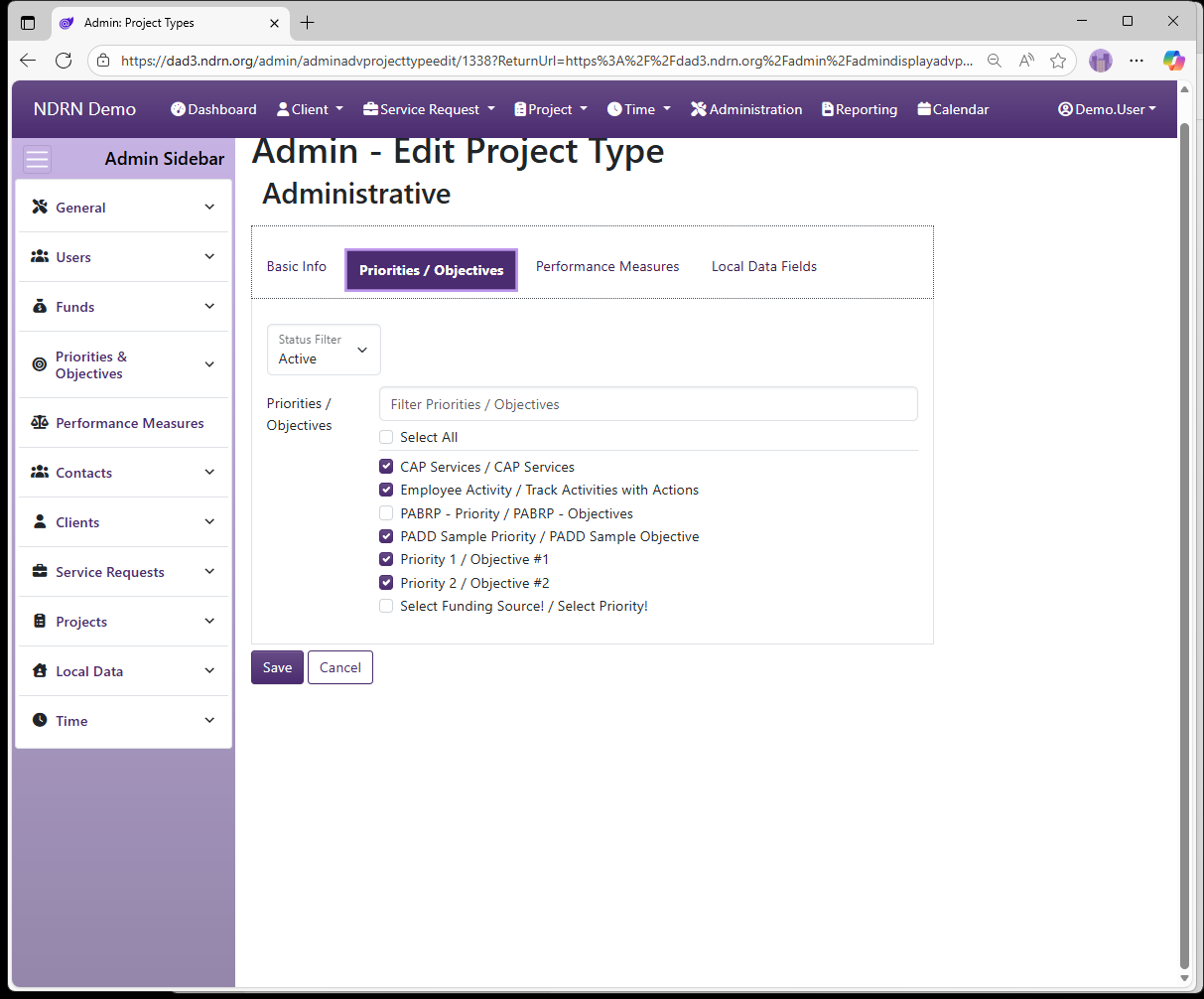Screen dimensions: 1204x999
Task: Click the Local Data house icon
Action: 40,670
